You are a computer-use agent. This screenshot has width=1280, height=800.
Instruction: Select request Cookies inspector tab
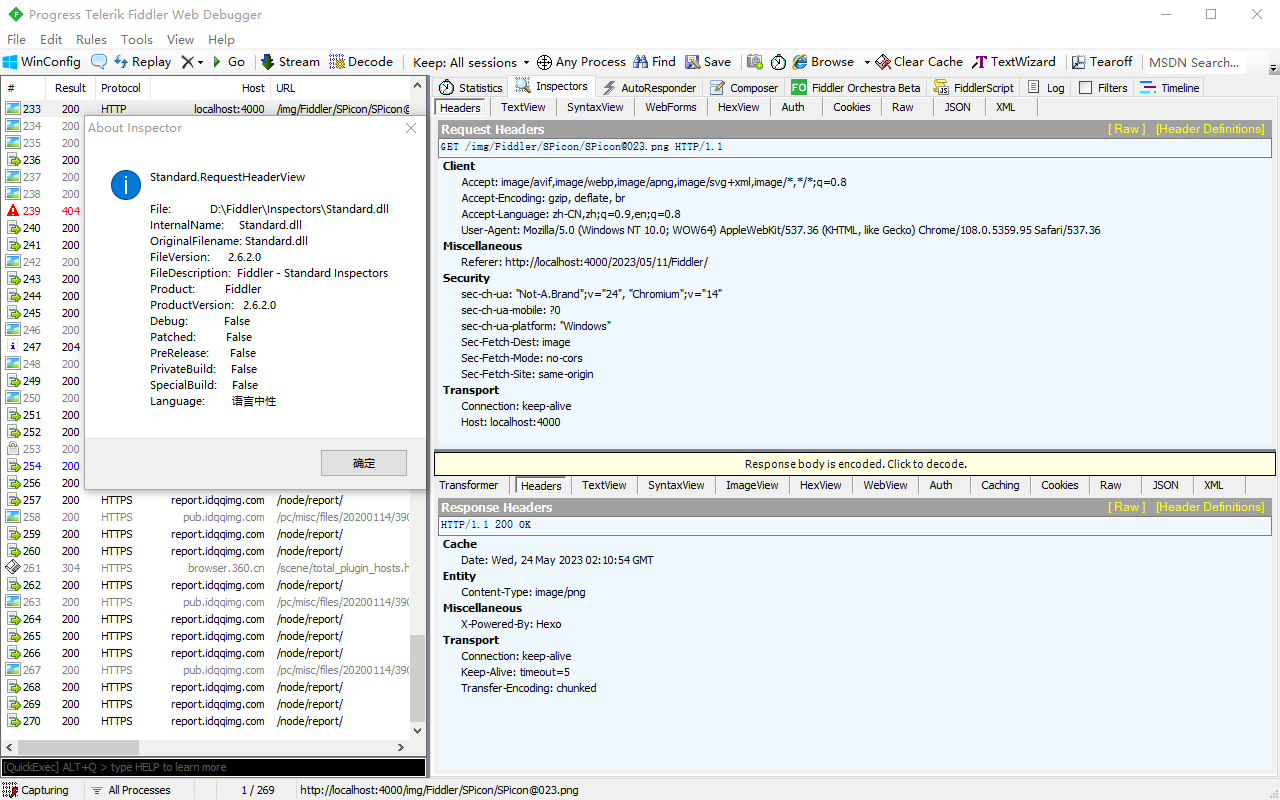(x=851, y=107)
